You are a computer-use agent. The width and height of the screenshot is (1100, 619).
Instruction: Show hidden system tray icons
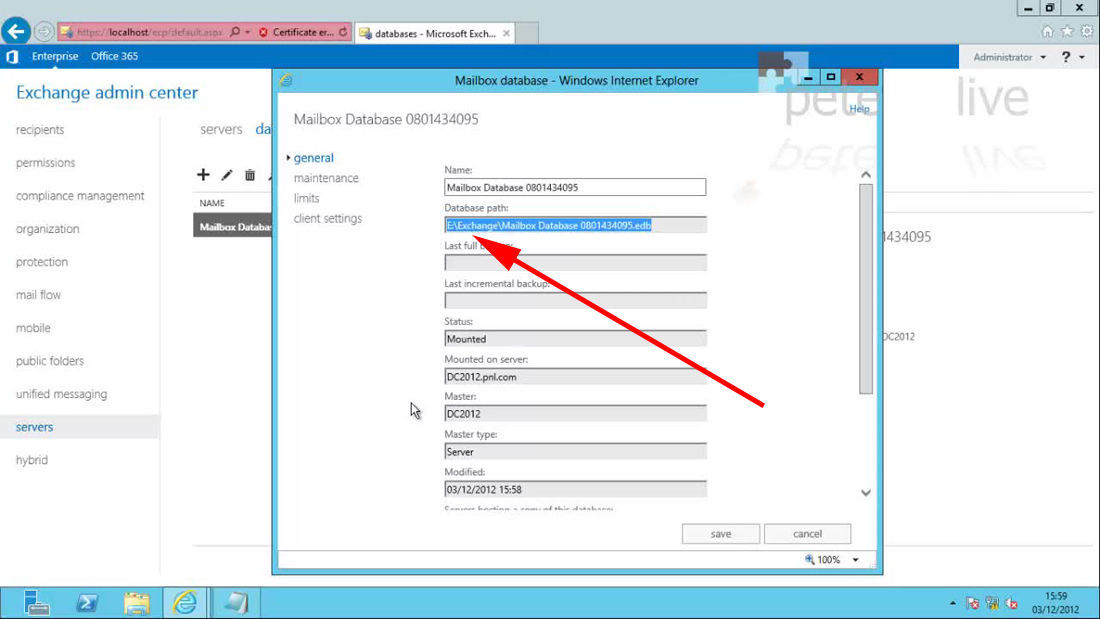point(952,603)
